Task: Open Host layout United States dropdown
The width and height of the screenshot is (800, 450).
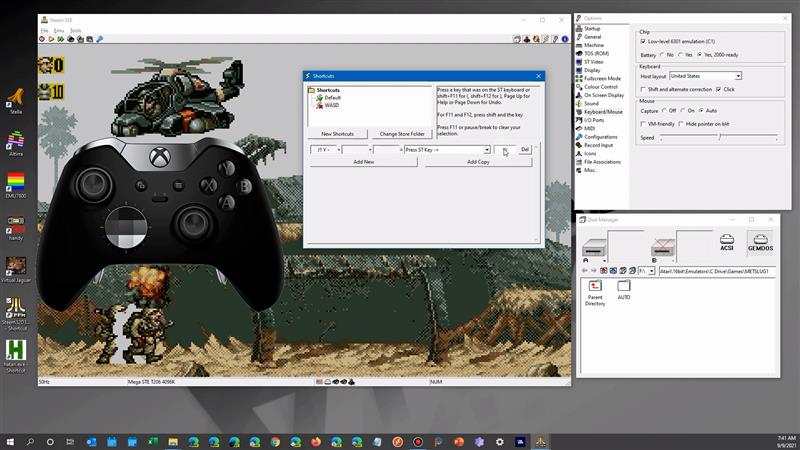Action: coord(705,76)
